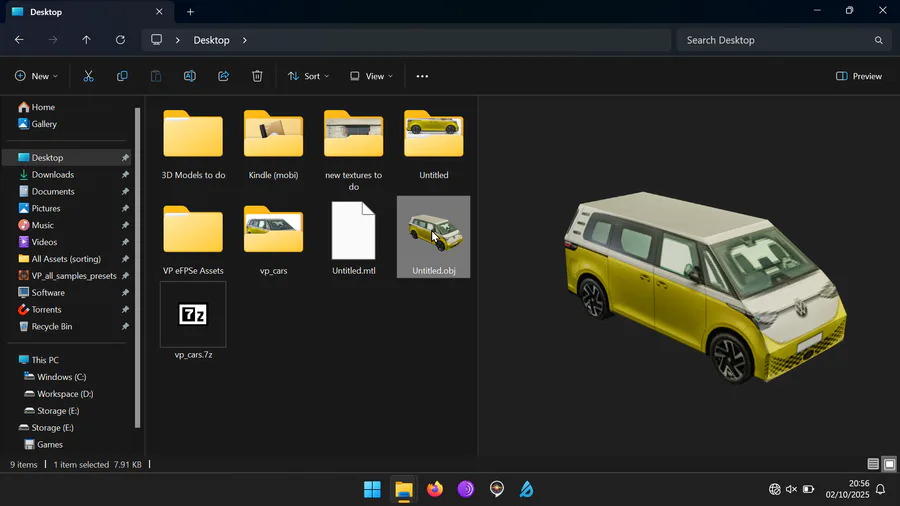900x506 pixels.
Task: Close the Desktop tab
Action: [x=159, y=11]
